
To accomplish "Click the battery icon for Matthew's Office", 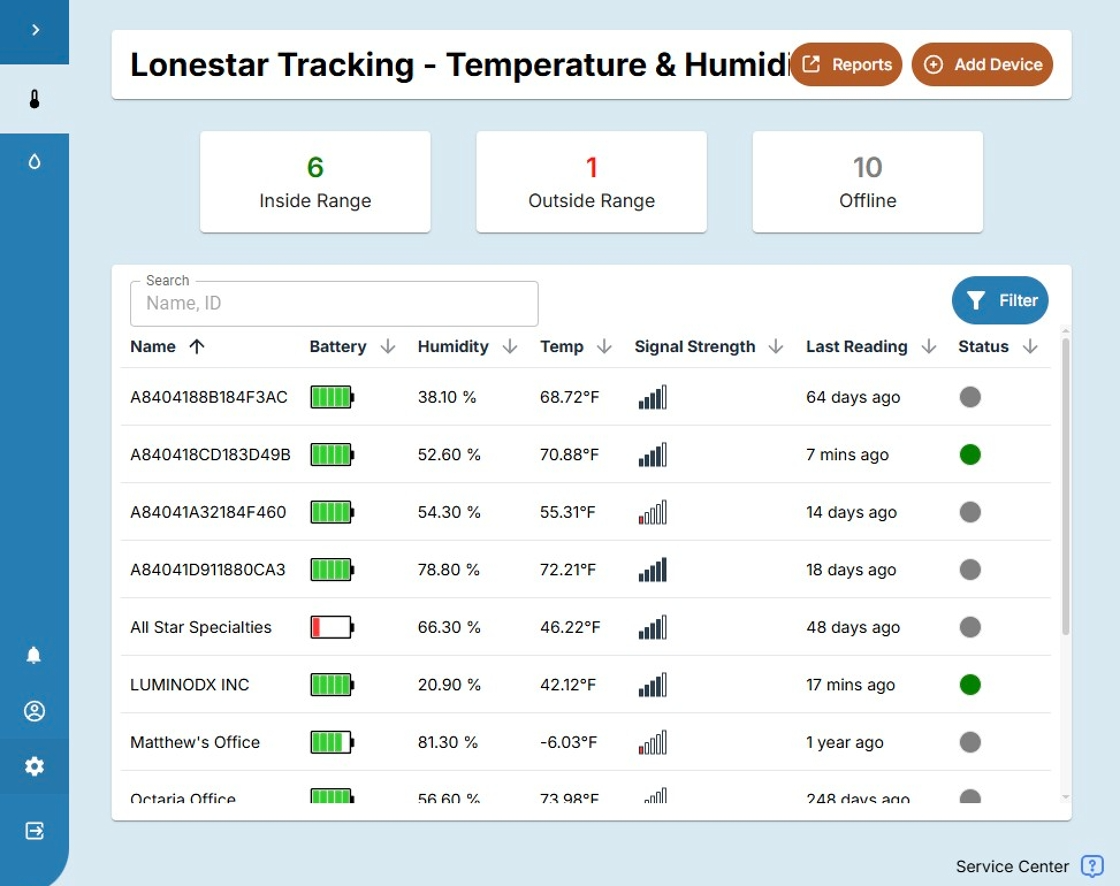I will point(332,742).
